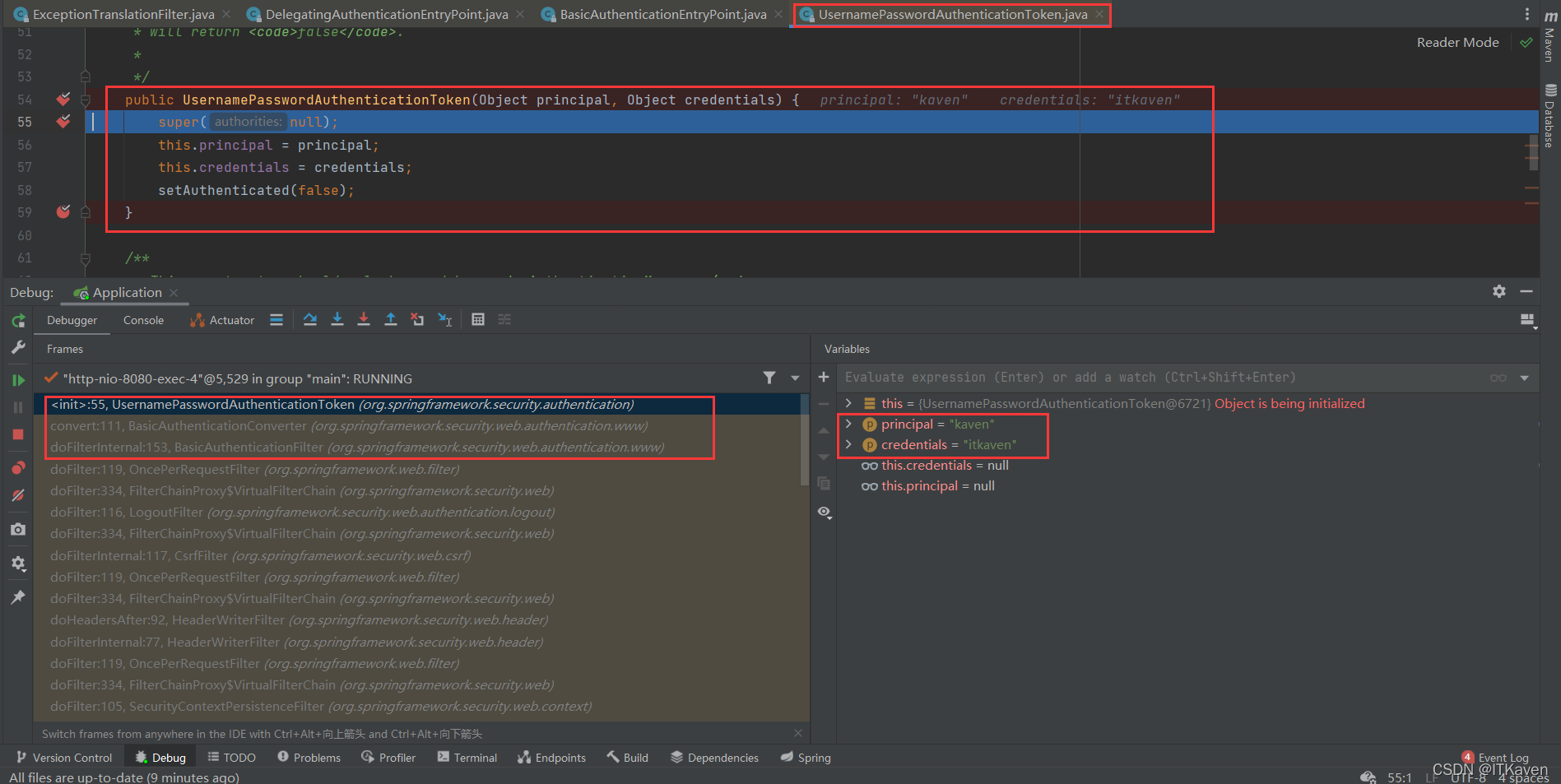
Task: Switch to BasicAuthenticationEntryPoint.java tab
Action: 663,14
